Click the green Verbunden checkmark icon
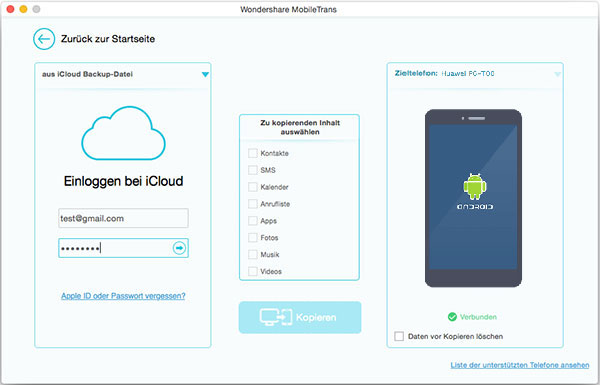 [x=452, y=317]
